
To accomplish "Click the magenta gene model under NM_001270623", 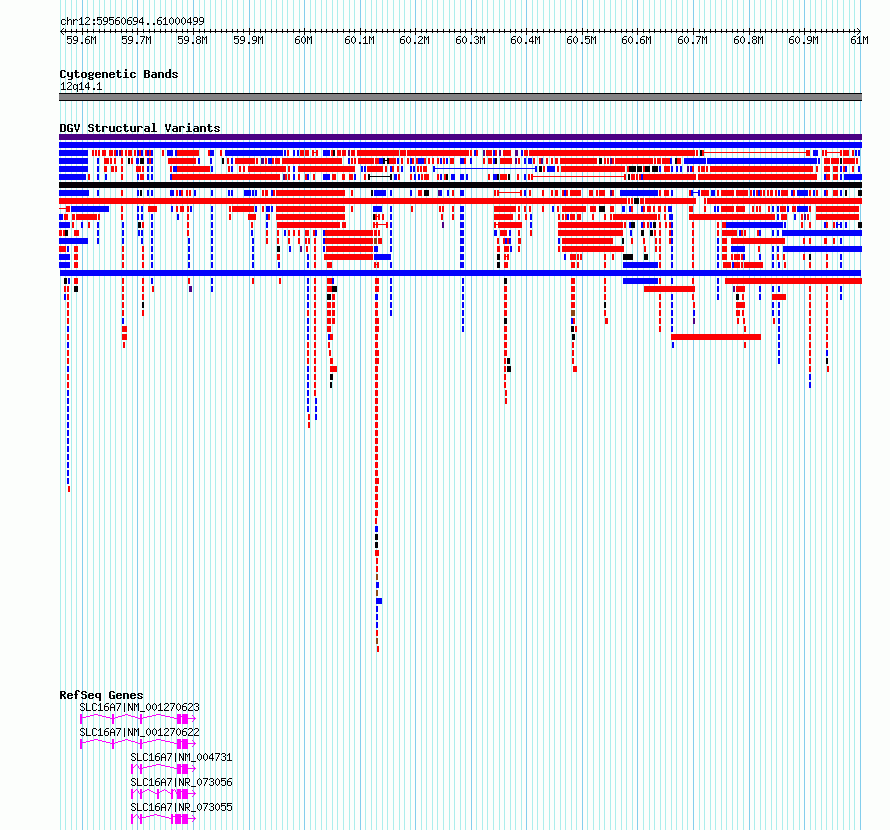I will pyautogui.click(x=138, y=719).
